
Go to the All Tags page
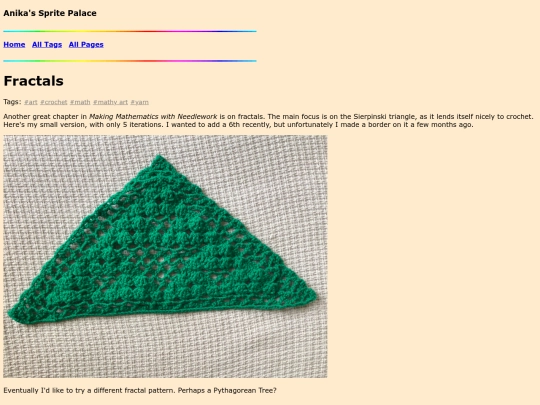tap(47, 44)
